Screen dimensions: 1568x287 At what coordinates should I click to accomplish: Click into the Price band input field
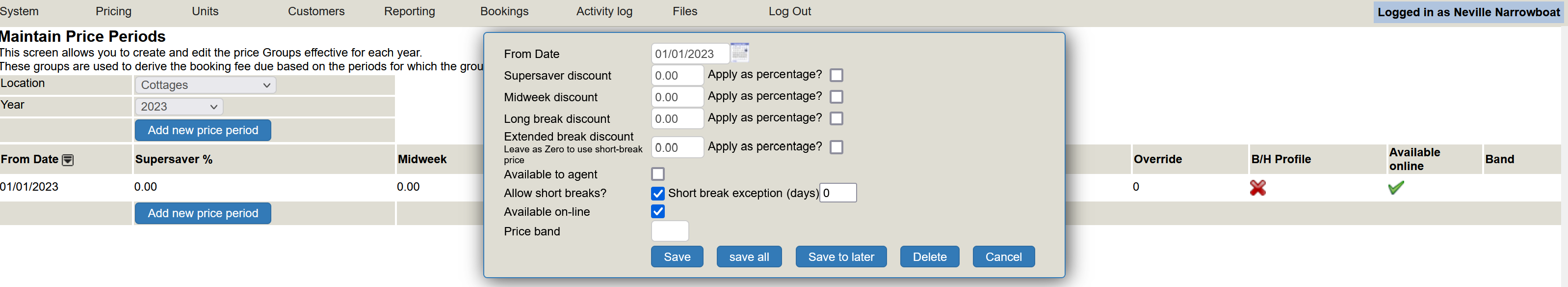point(670,231)
